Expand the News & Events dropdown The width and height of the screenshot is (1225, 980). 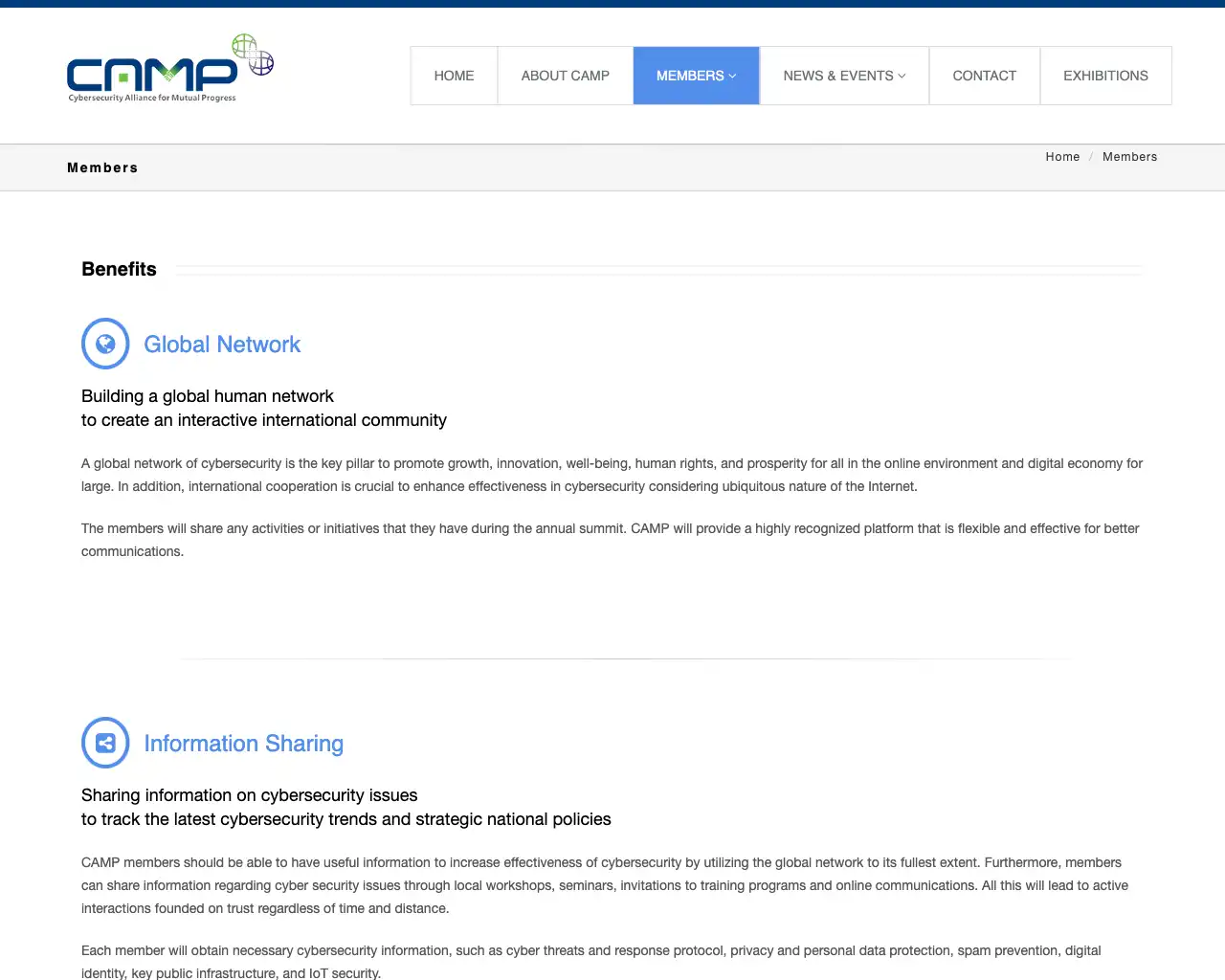point(844,76)
